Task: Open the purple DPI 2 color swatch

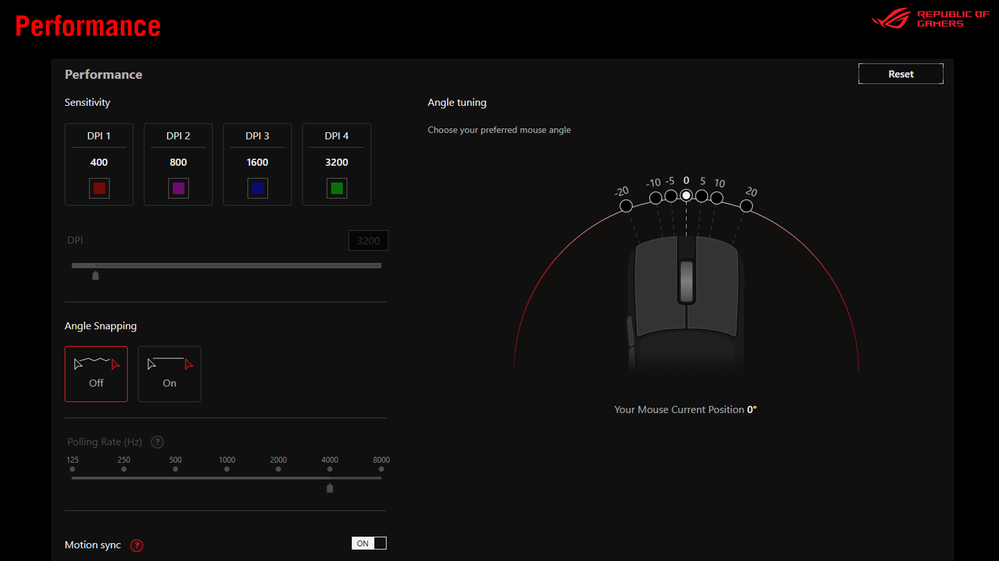Action: click(x=178, y=188)
